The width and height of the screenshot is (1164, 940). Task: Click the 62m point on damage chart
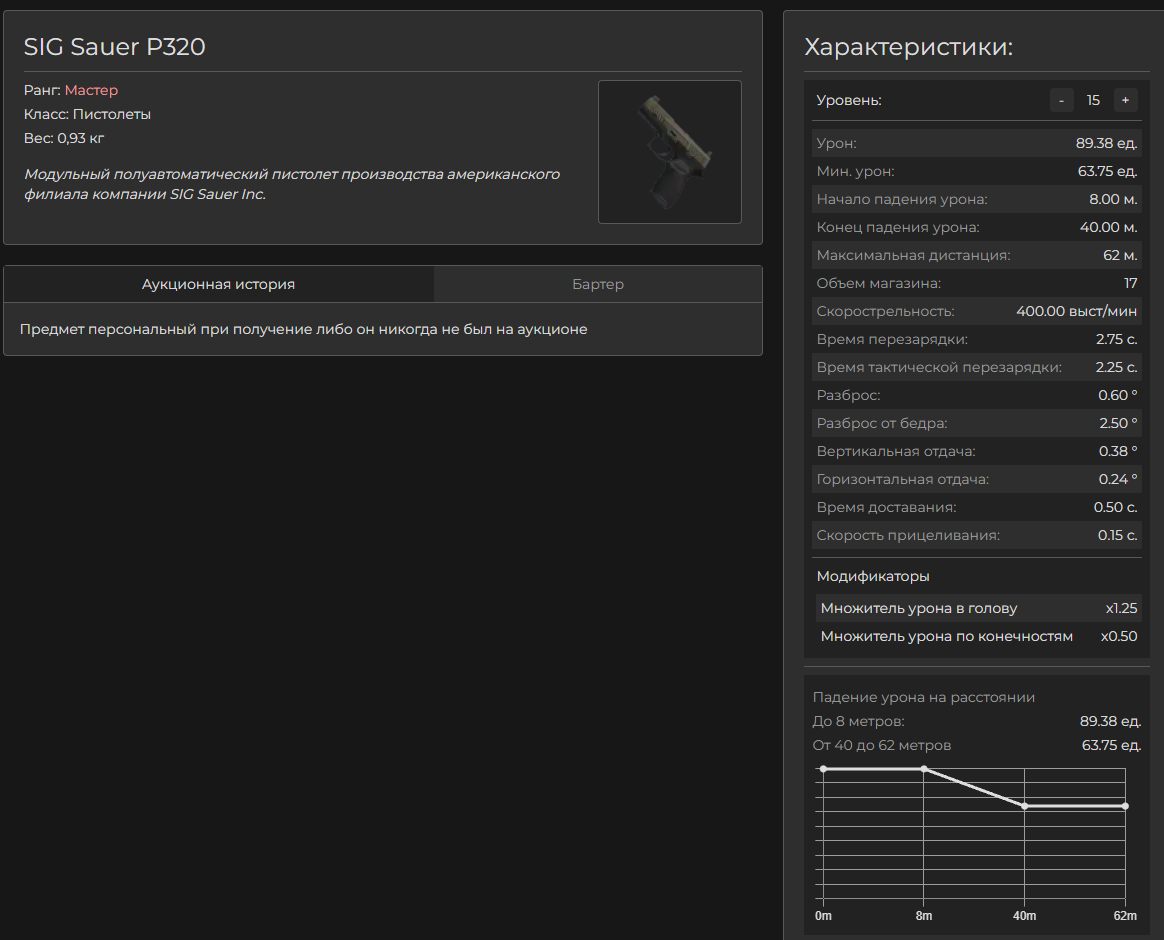tap(1125, 806)
